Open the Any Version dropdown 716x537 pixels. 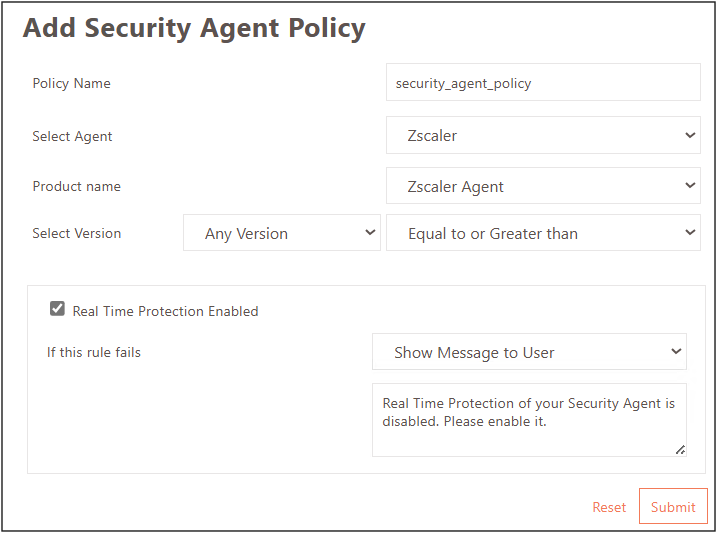coord(281,233)
